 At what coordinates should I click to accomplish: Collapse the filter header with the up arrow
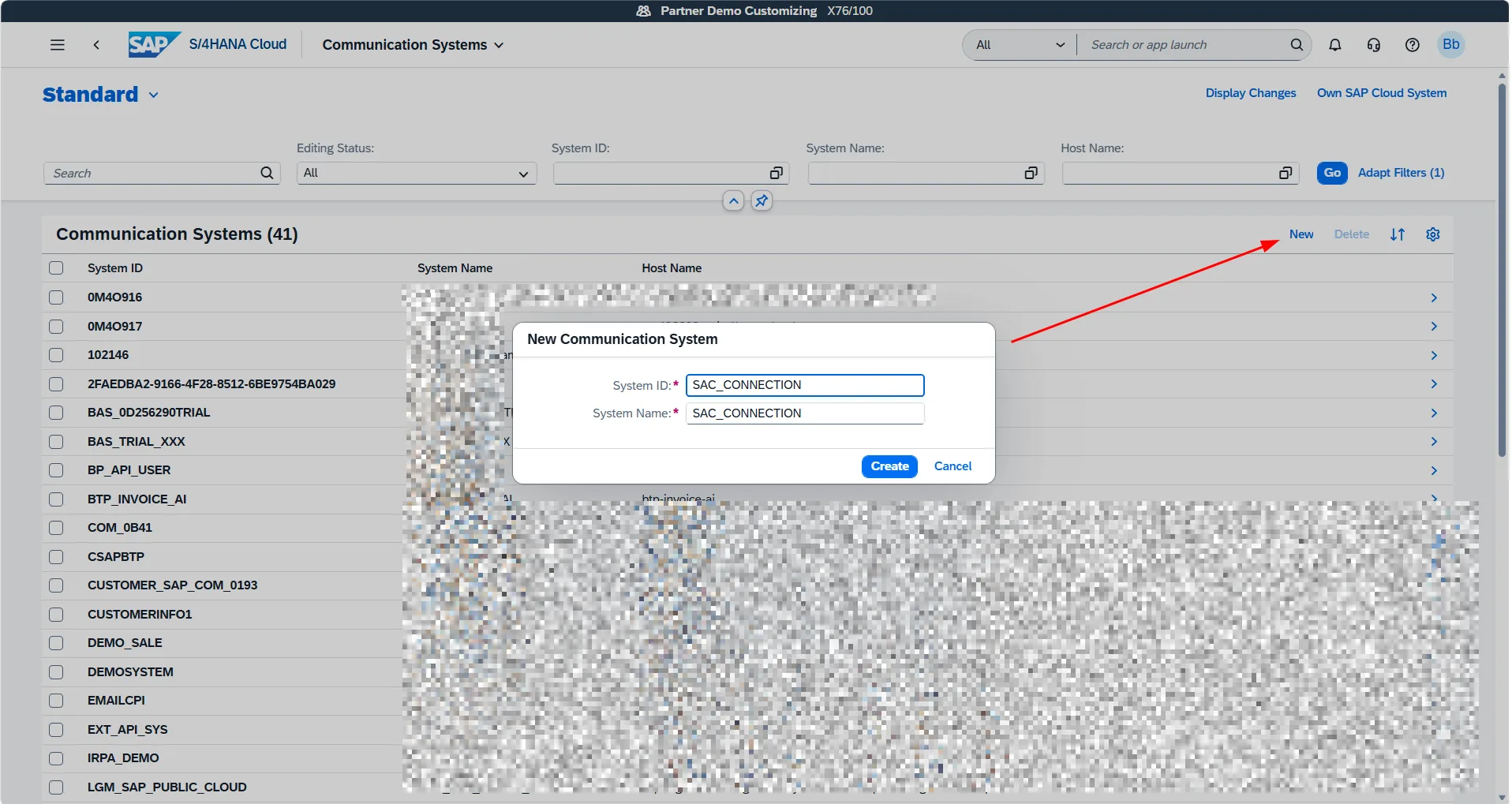pos(733,201)
